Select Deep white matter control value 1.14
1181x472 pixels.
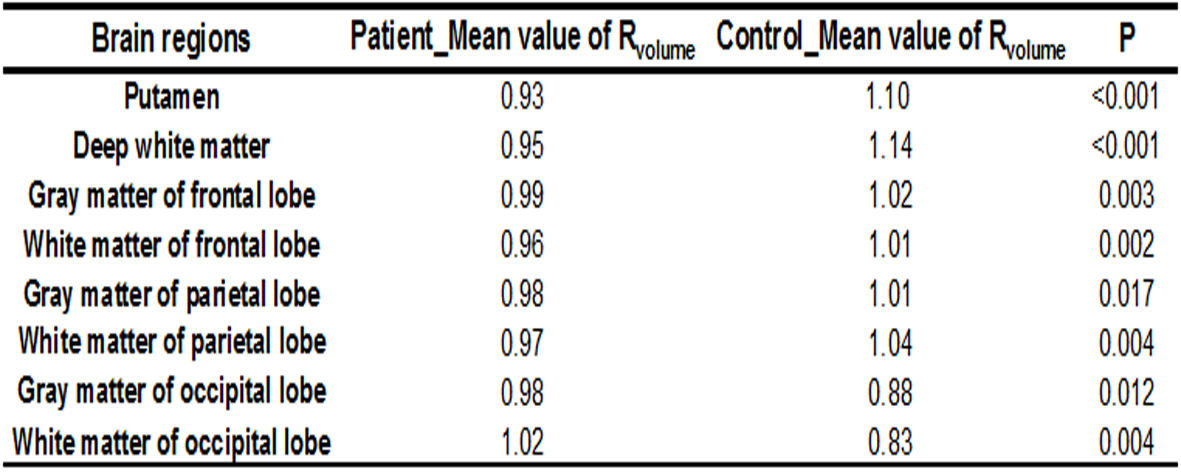(891, 146)
